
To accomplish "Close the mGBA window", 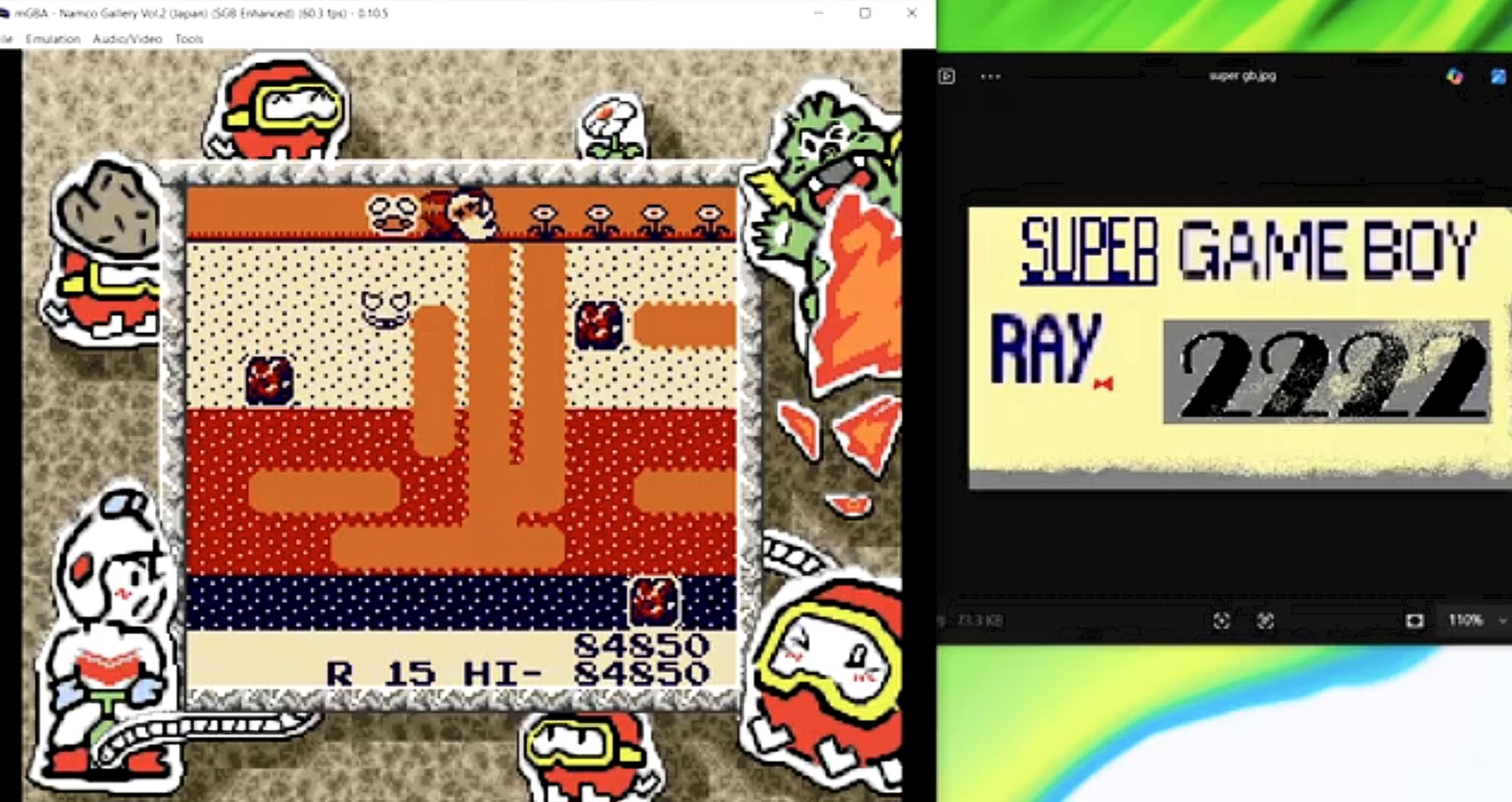I will point(912,13).
